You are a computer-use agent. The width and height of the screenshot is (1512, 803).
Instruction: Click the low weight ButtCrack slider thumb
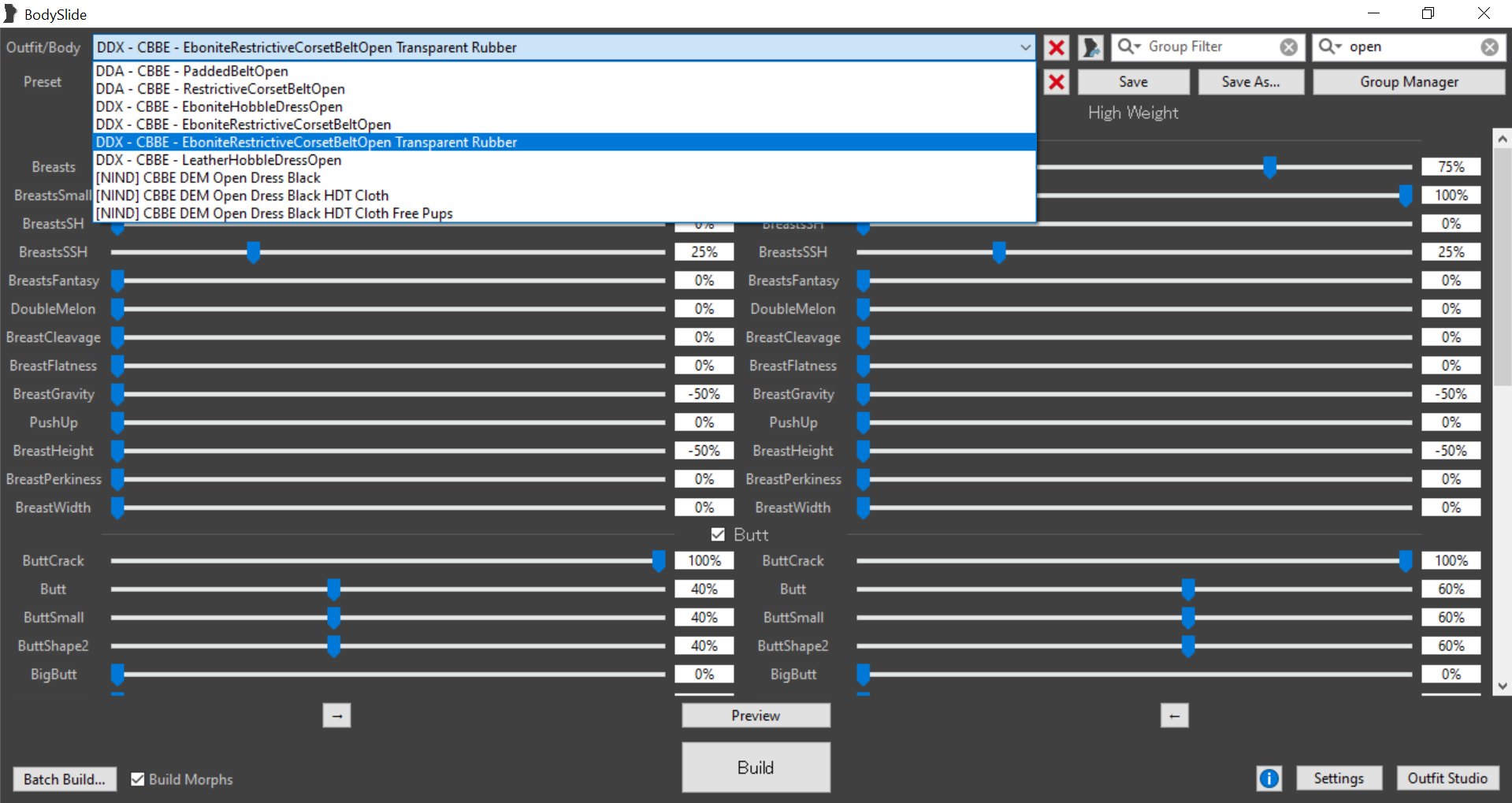[x=659, y=561]
